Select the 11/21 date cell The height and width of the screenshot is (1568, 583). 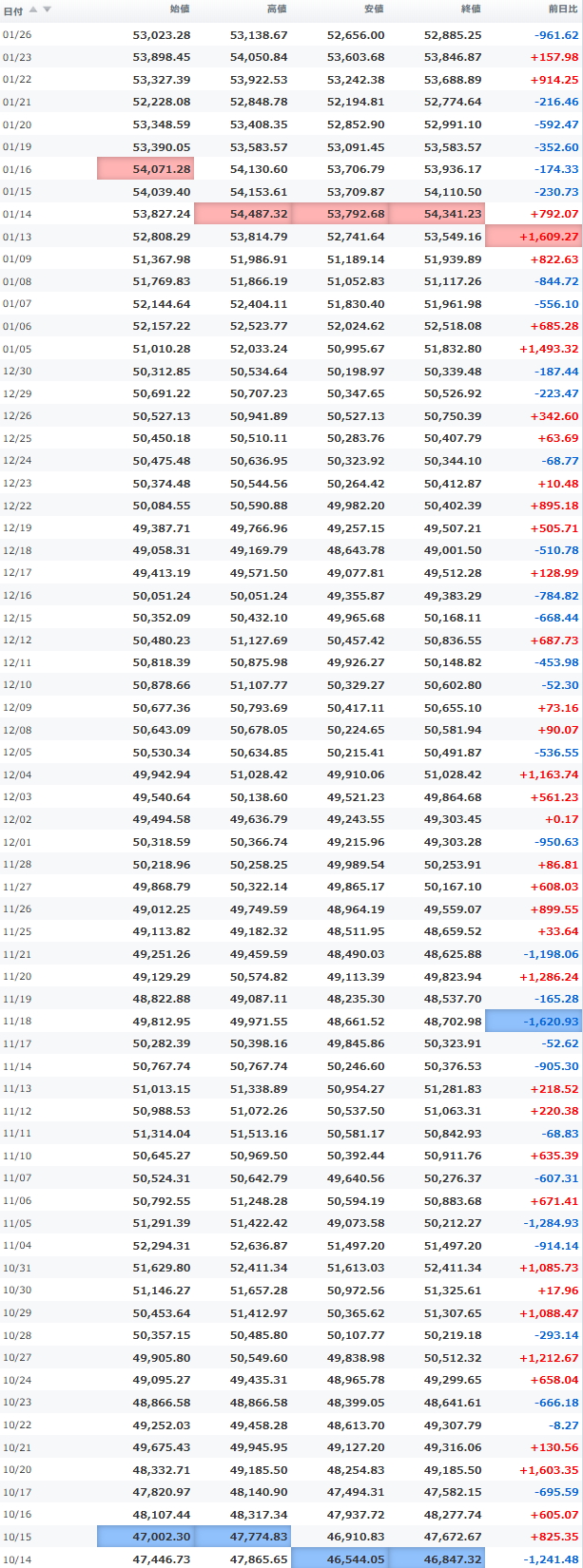click(17, 954)
